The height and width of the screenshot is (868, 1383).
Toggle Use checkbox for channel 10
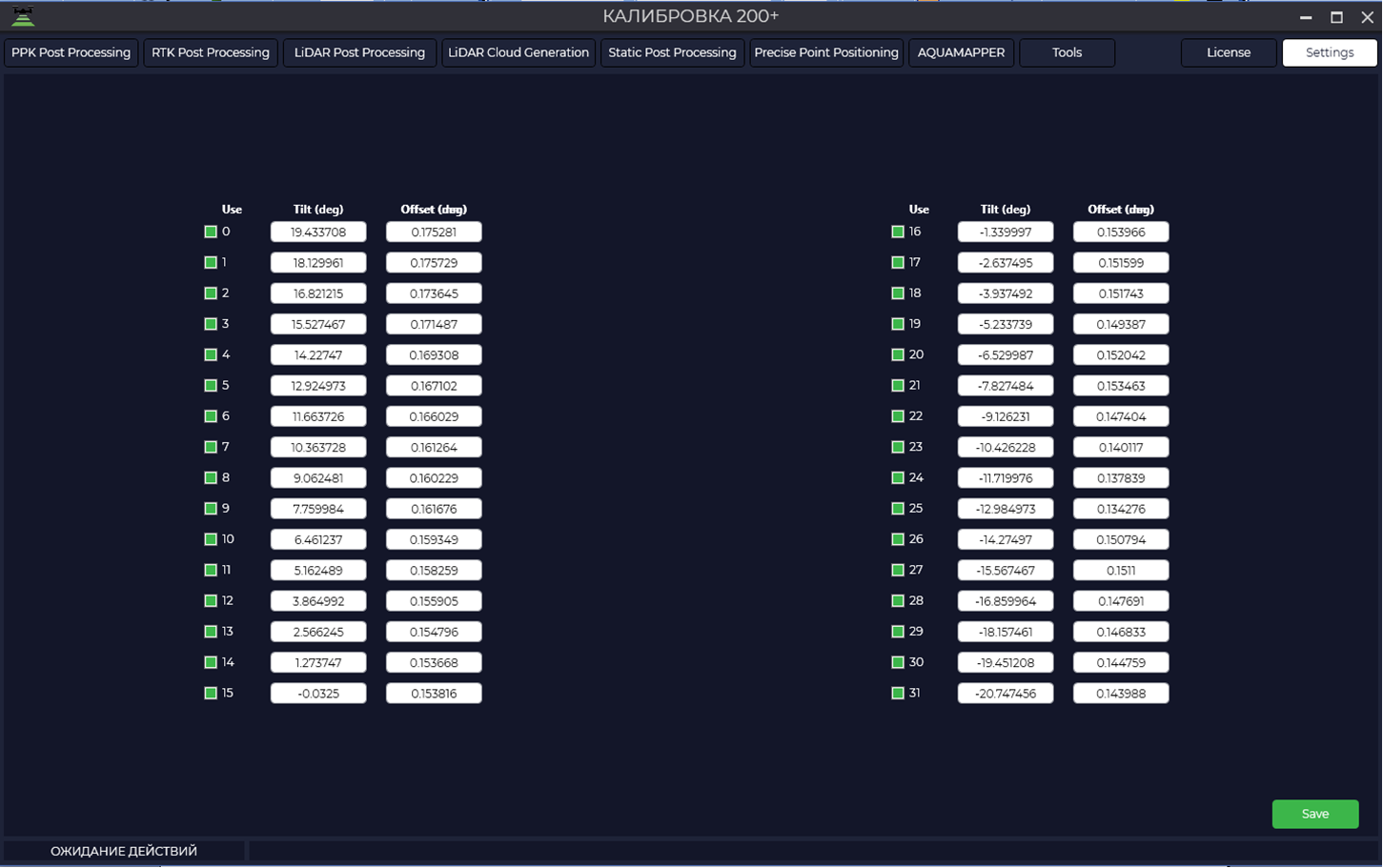[211, 539]
